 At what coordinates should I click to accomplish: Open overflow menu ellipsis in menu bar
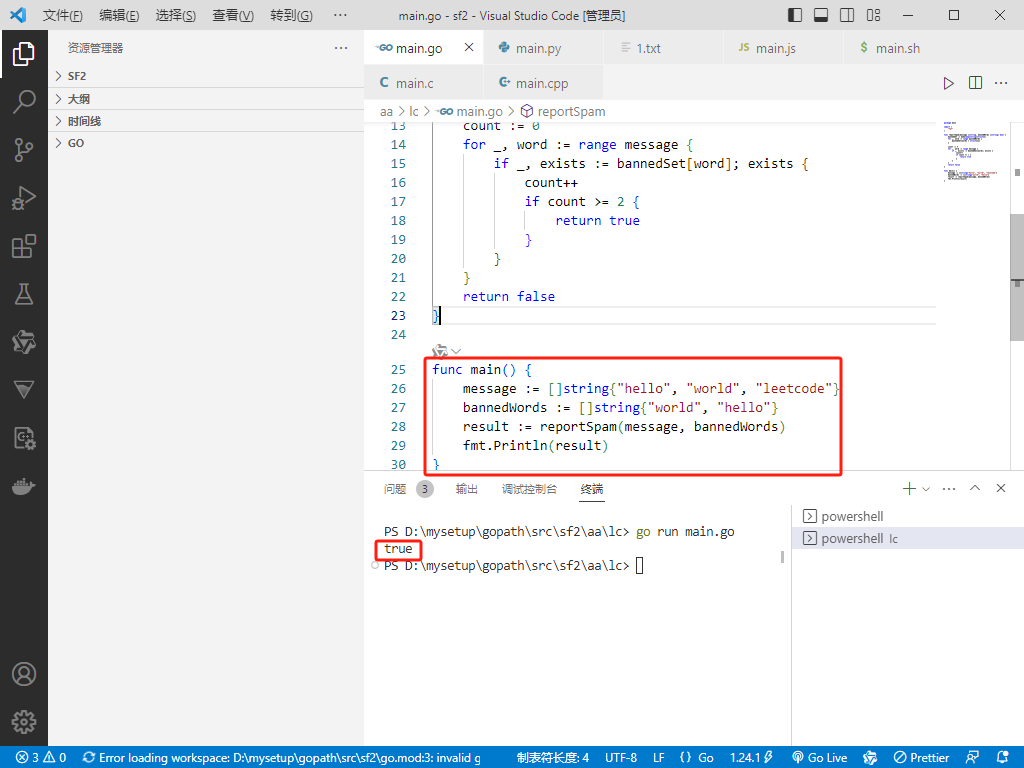coord(340,15)
